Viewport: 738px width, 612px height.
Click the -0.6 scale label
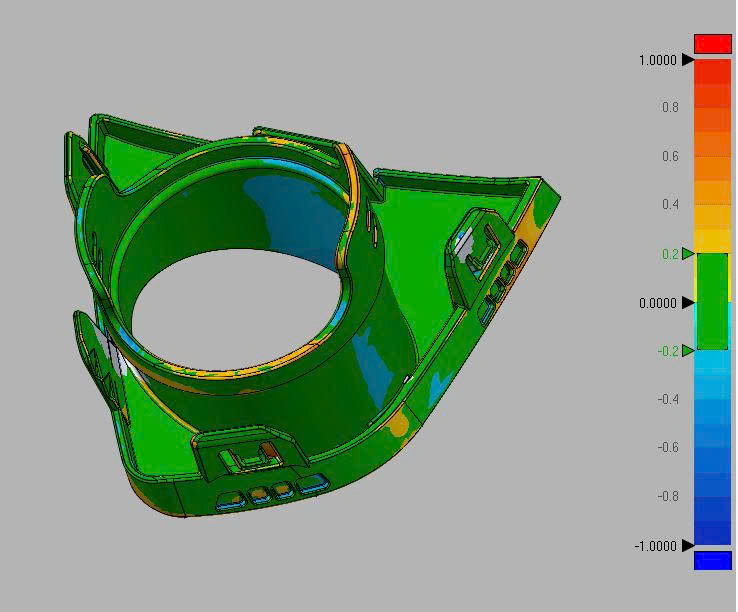click(x=668, y=448)
